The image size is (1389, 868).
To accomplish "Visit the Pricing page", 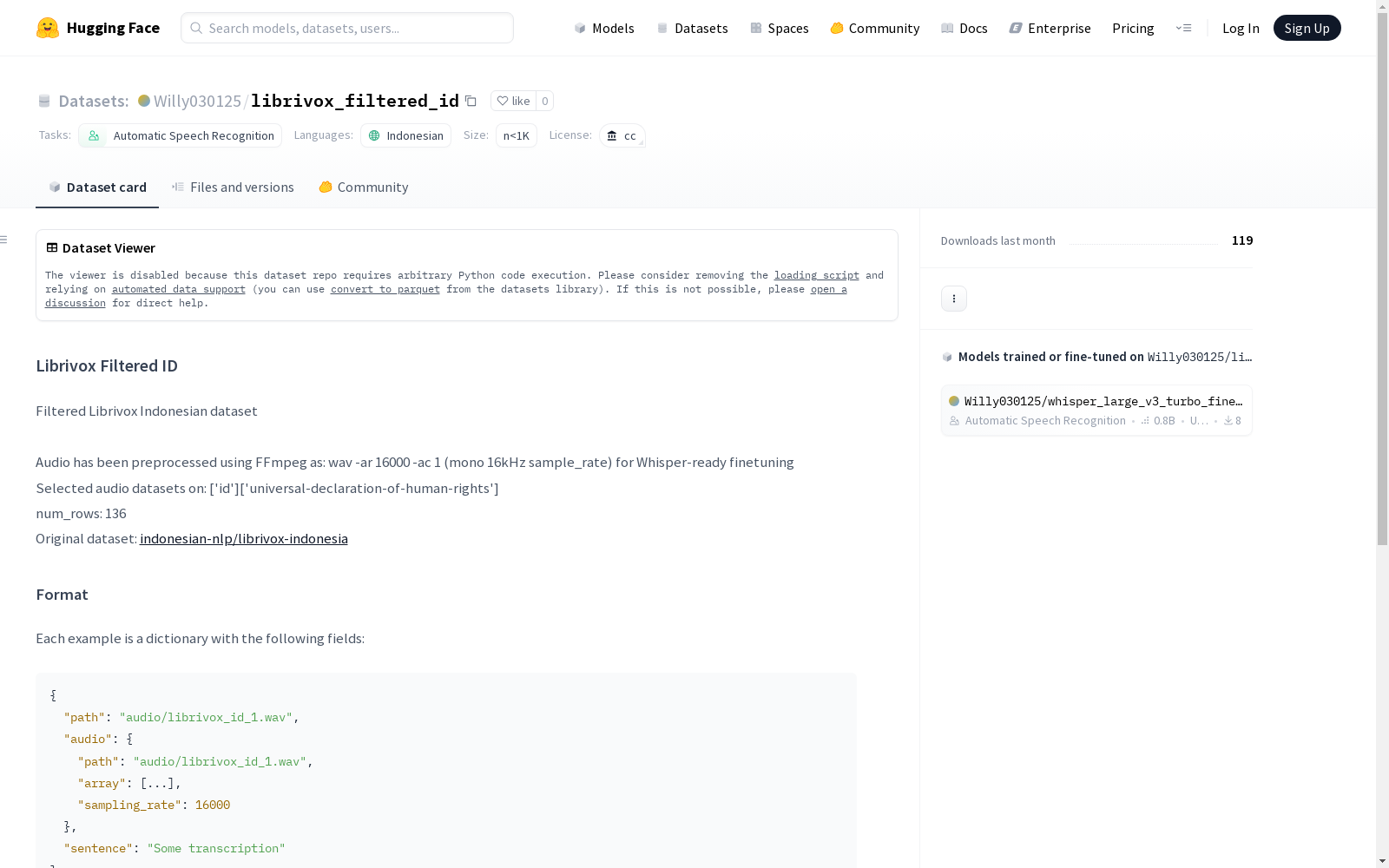I will pyautogui.click(x=1133, y=28).
